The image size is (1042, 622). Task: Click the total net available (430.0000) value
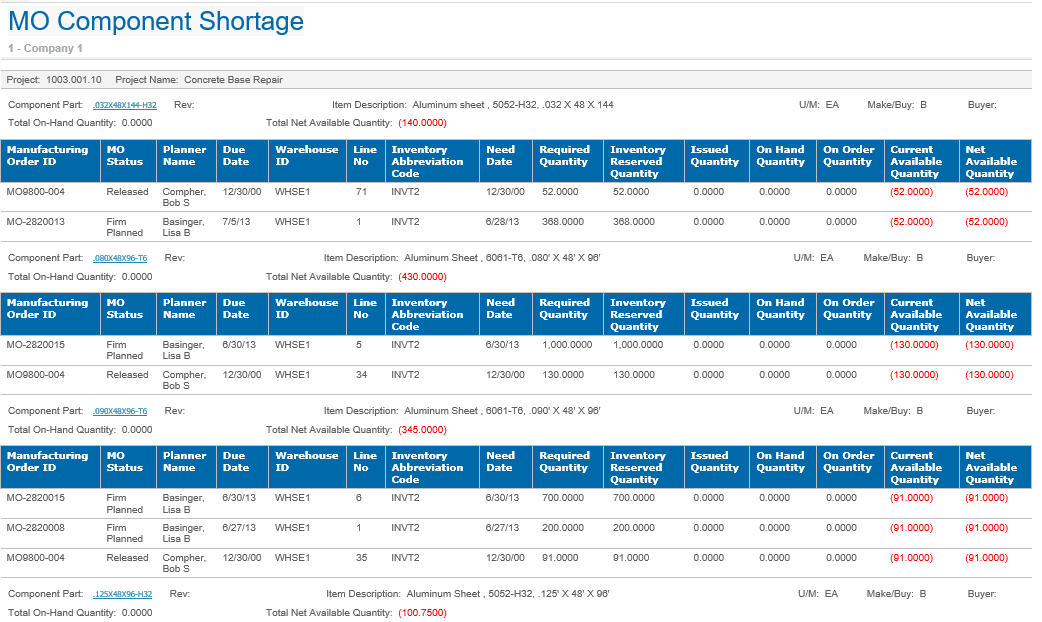click(422, 277)
